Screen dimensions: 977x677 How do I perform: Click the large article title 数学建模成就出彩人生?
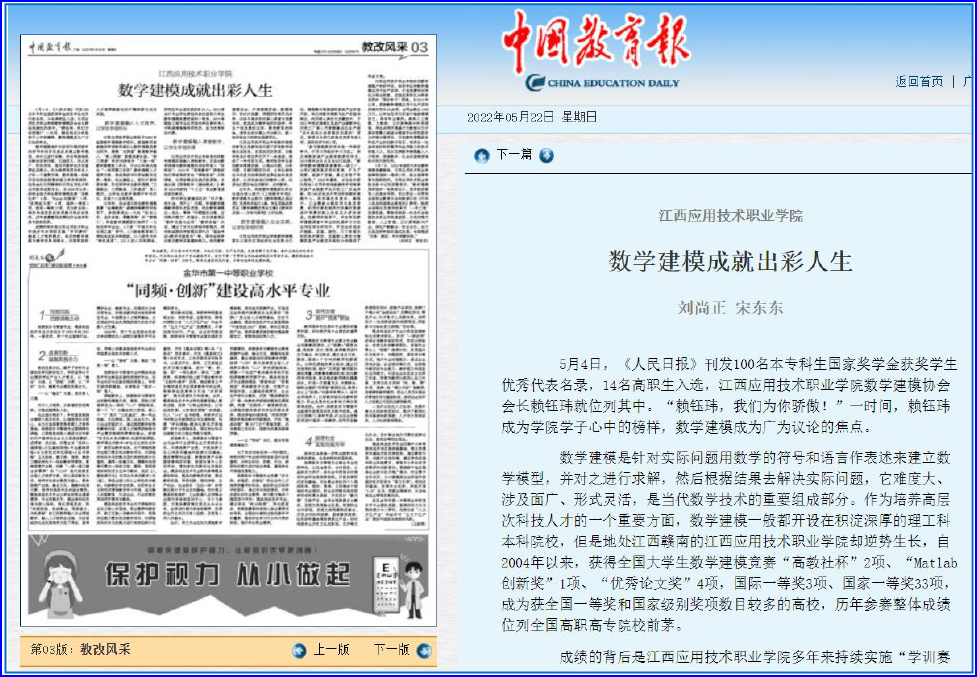(730, 261)
